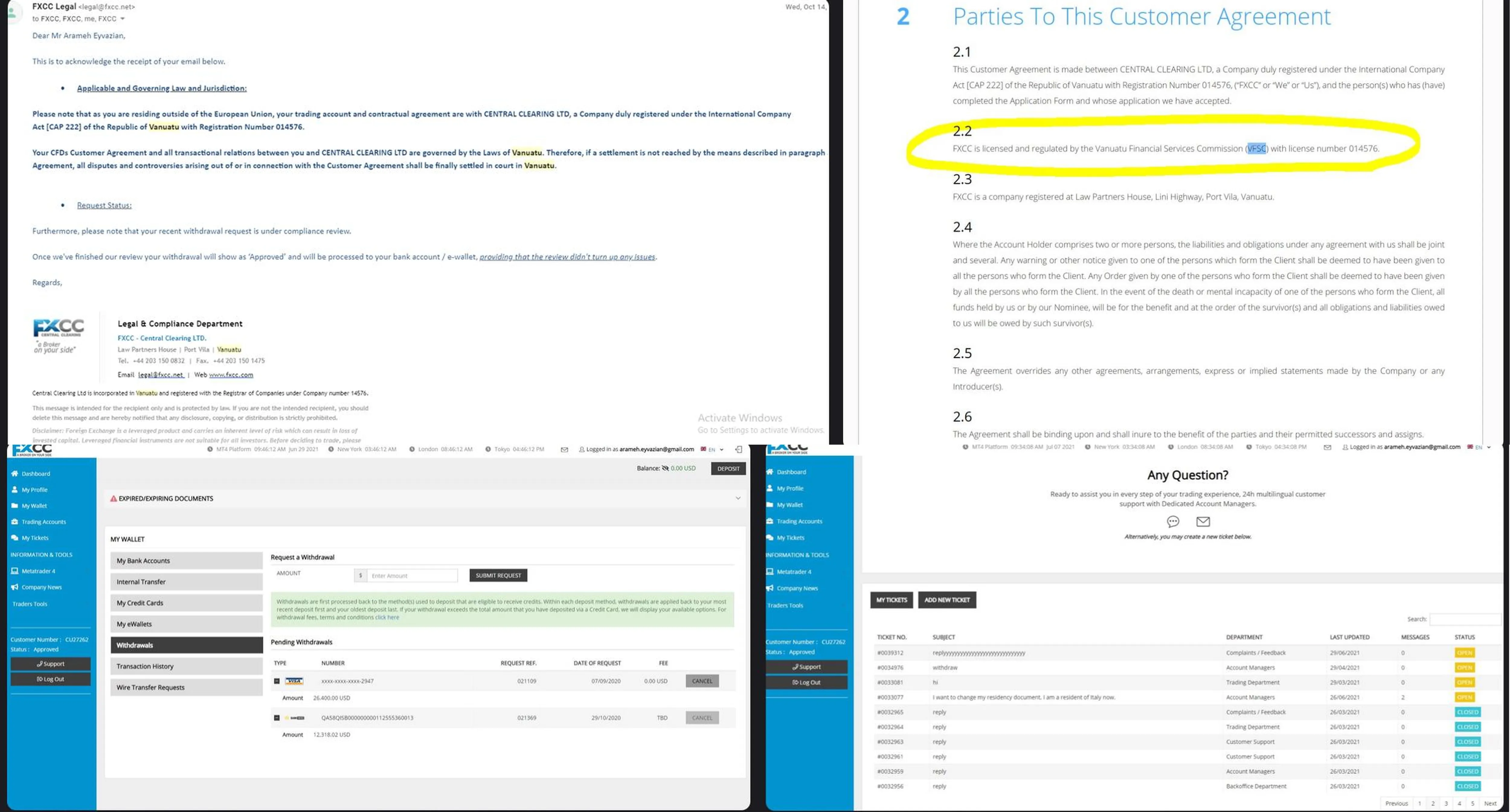Screen dimensions: 1510x812
Task: Click the Support button in wallet page sidebar
Action: [x=50, y=664]
